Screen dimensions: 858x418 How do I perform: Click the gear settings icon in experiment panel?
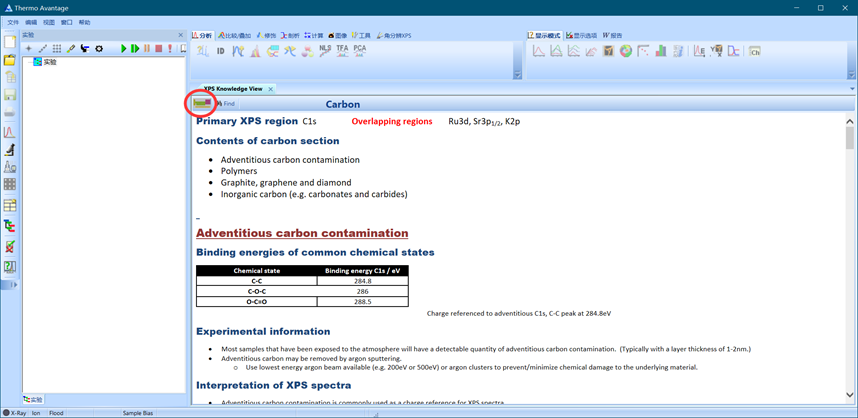point(99,48)
